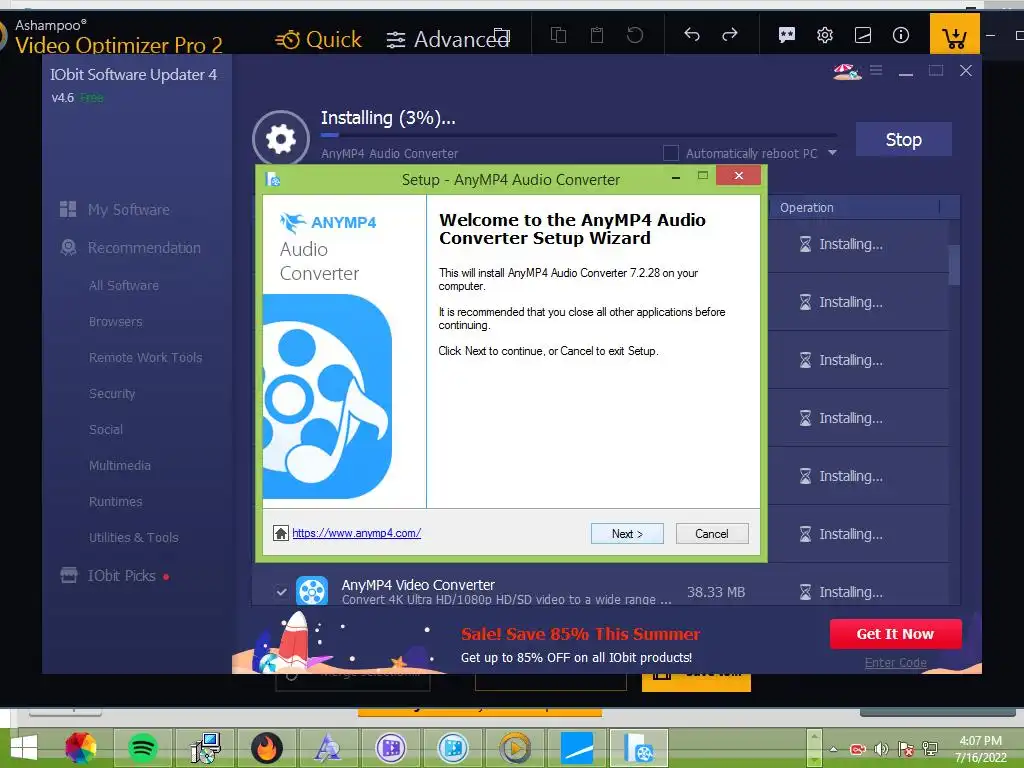Cancel the AnyMP4 Audio Converter setup
The width and height of the screenshot is (1024, 768).
click(712, 534)
